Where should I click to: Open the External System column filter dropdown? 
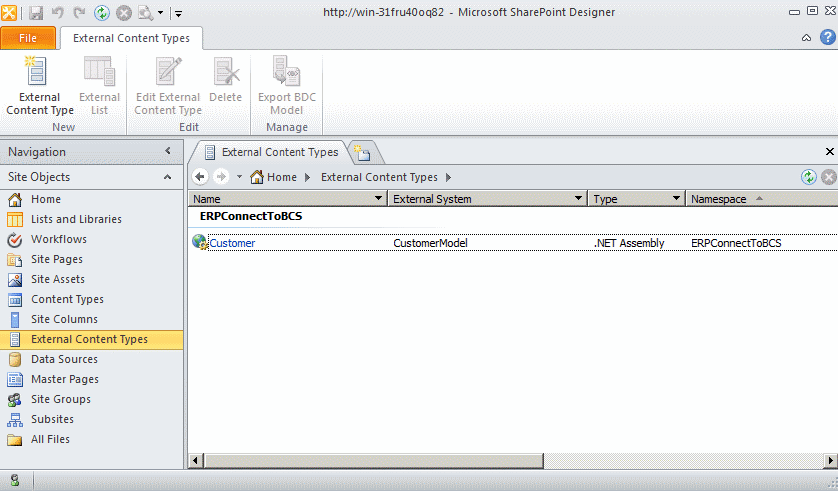[578, 198]
